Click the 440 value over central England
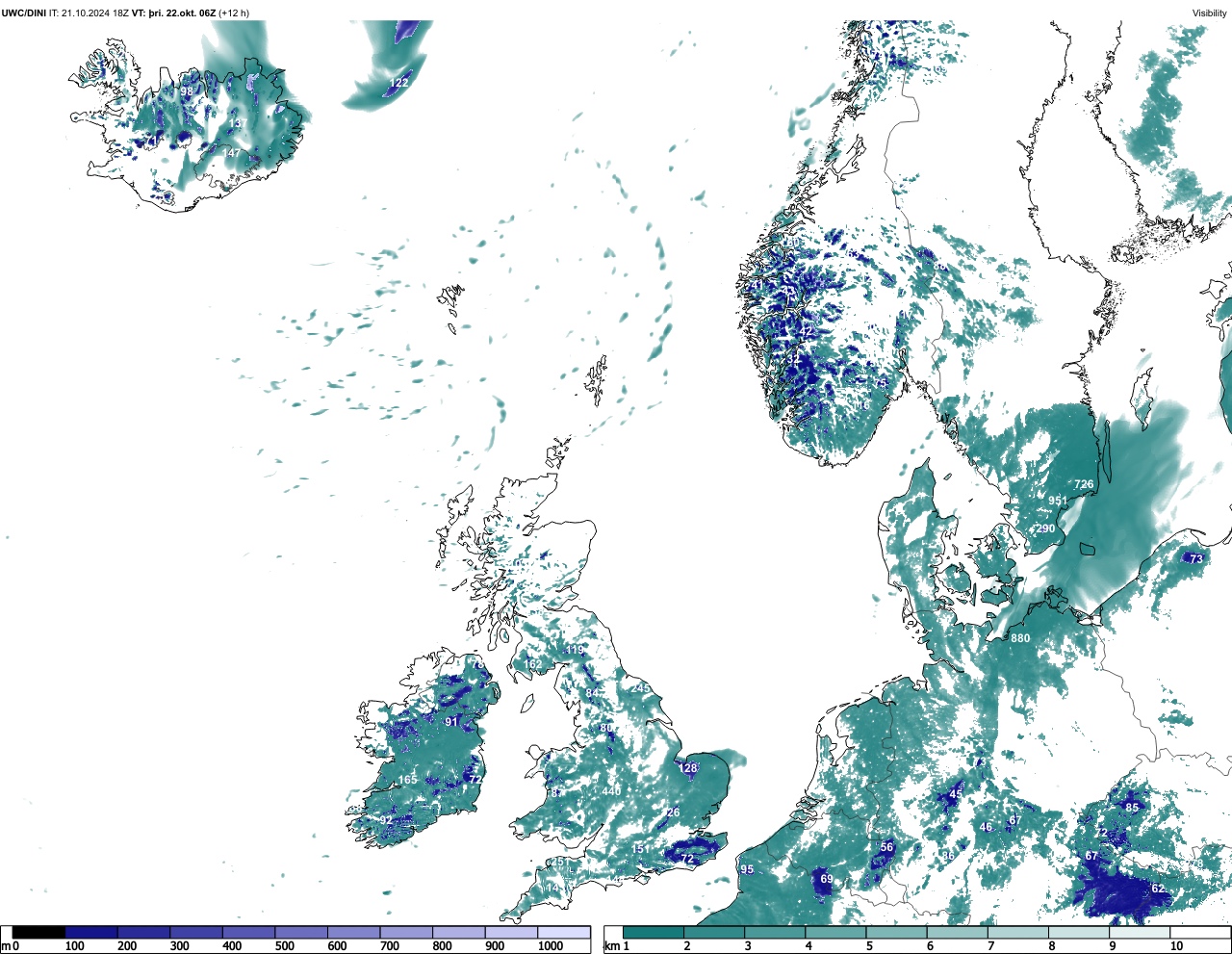Image resolution: width=1232 pixels, height=954 pixels. pos(611,791)
